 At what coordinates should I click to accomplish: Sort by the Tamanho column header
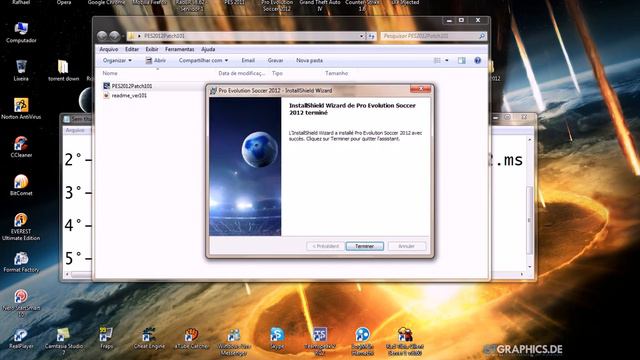click(337, 73)
